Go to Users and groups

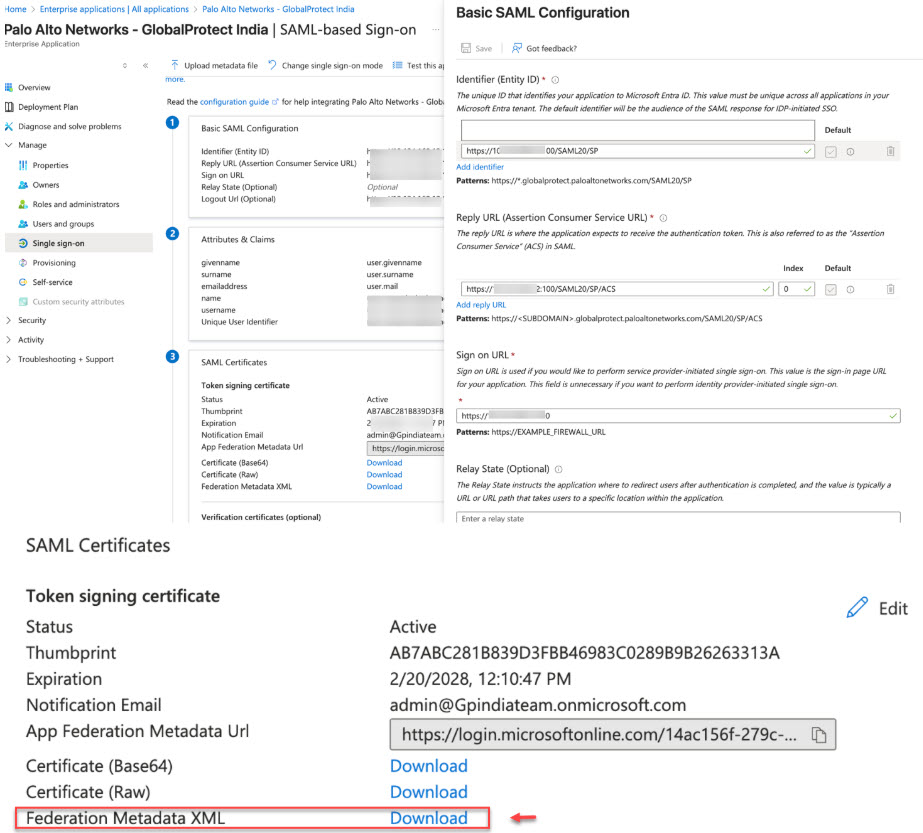point(63,224)
